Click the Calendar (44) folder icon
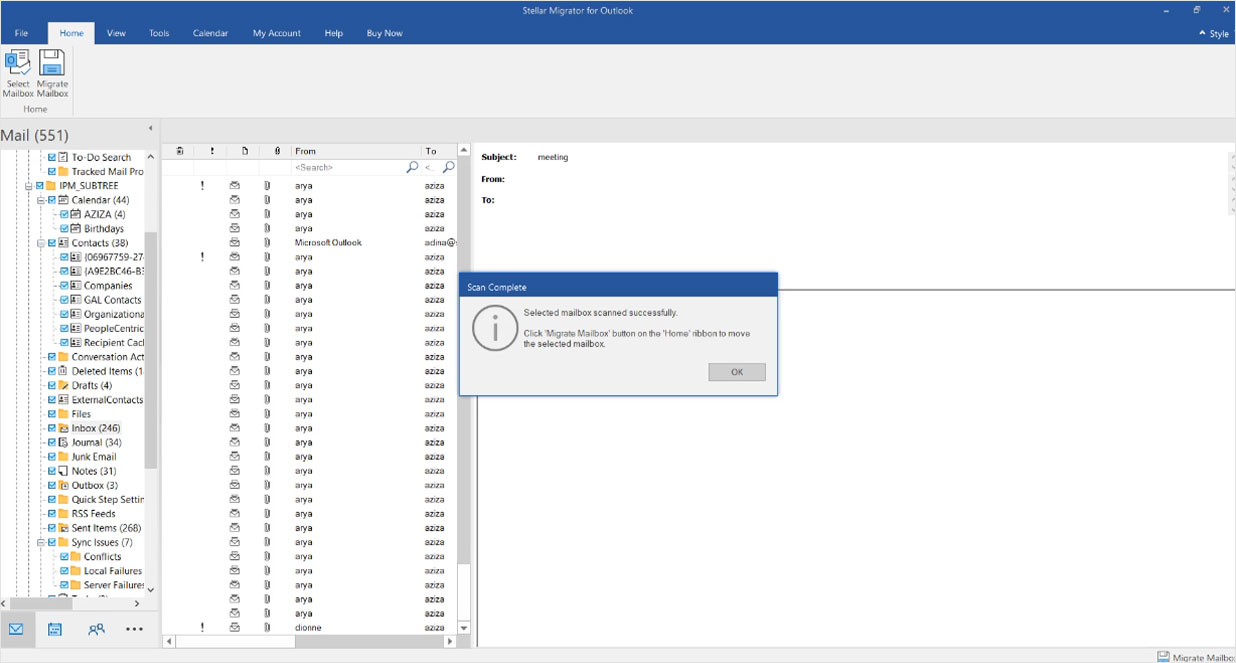Screen dimensions: 1236x663 point(64,200)
